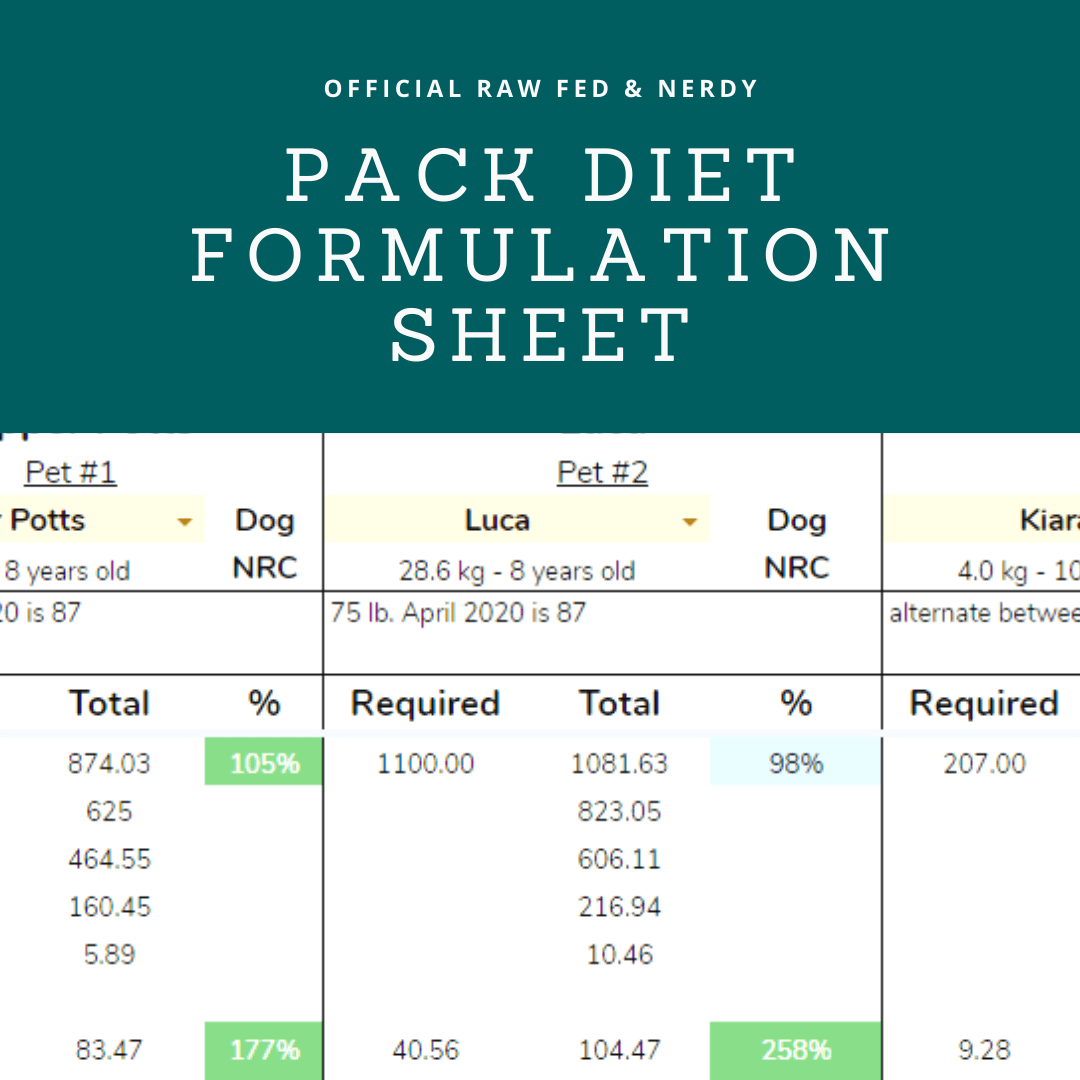Select the Required column header for Luca
The height and width of the screenshot is (1080, 1080).
pyautogui.click(x=424, y=703)
